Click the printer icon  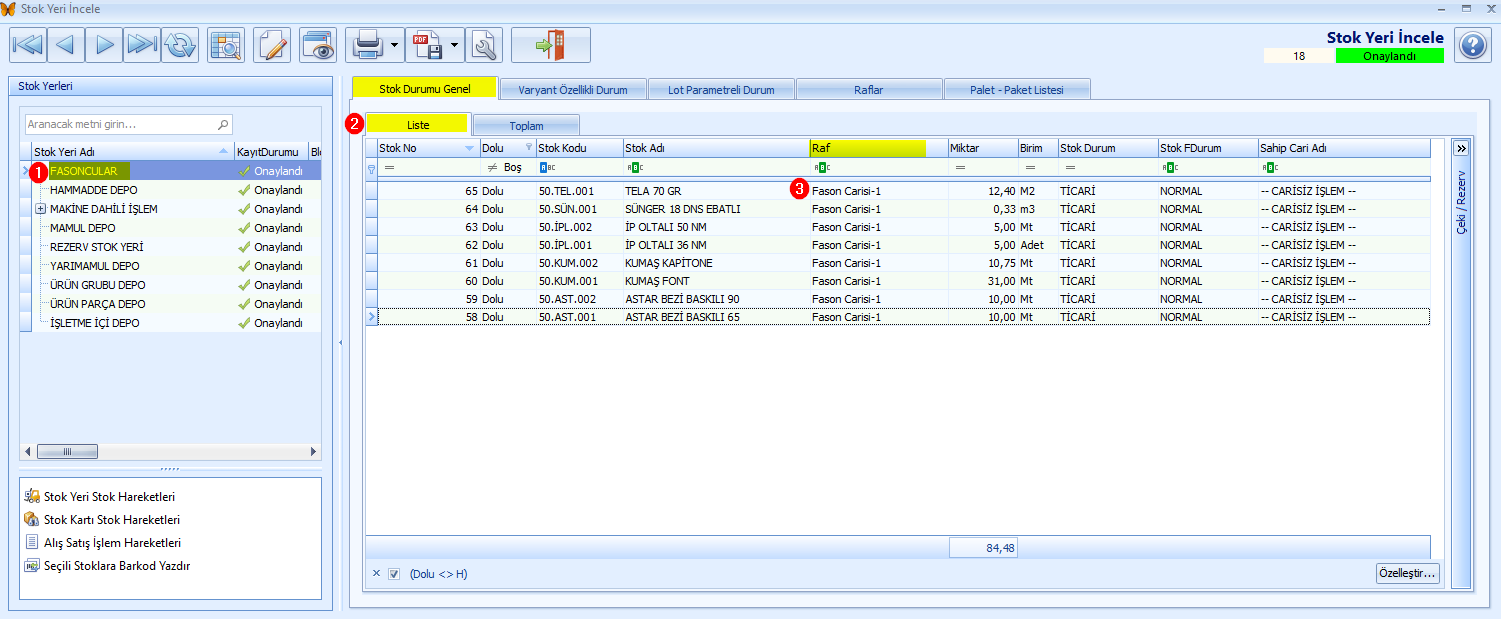pos(367,45)
